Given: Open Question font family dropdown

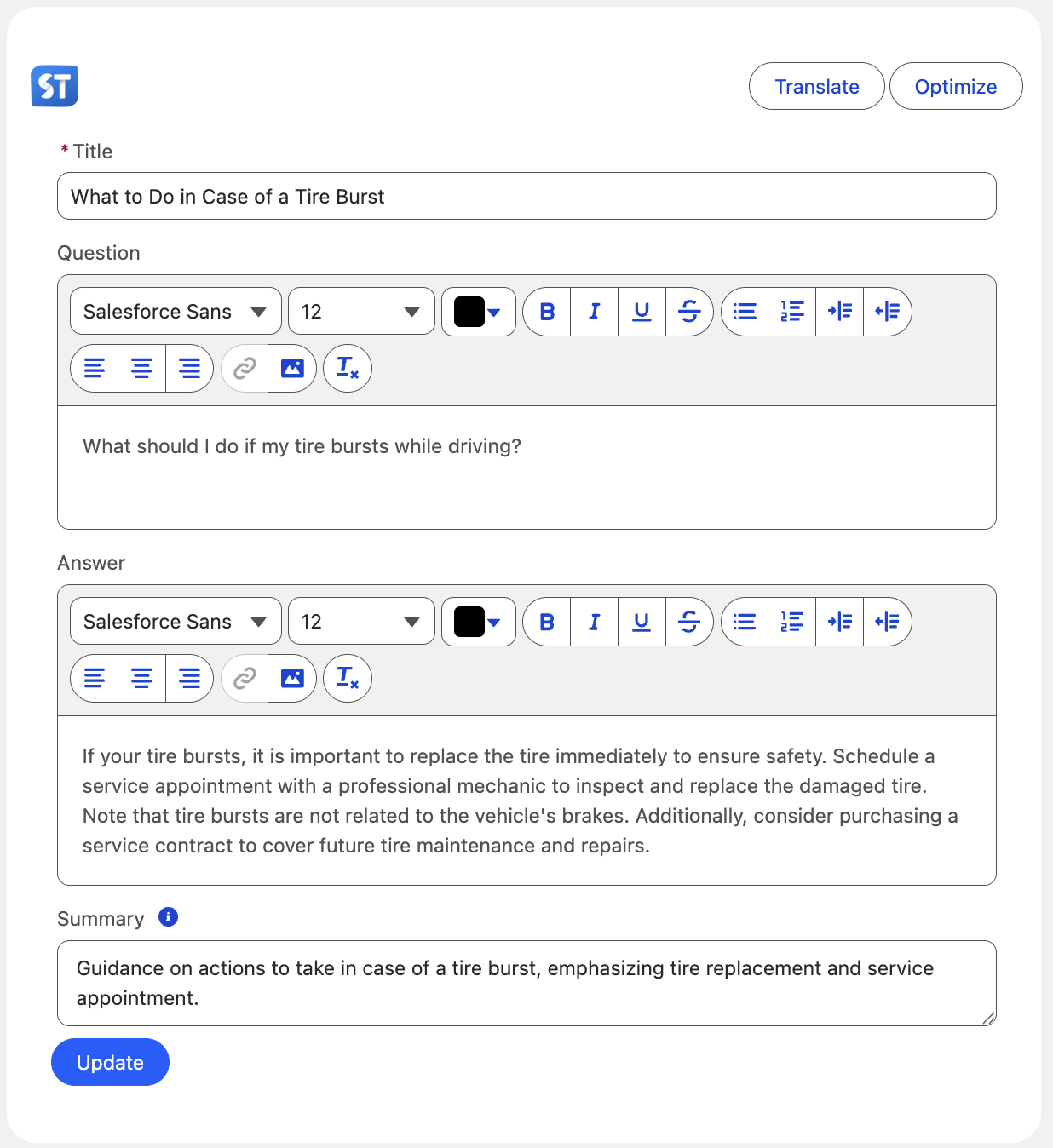Looking at the screenshot, I should [175, 312].
